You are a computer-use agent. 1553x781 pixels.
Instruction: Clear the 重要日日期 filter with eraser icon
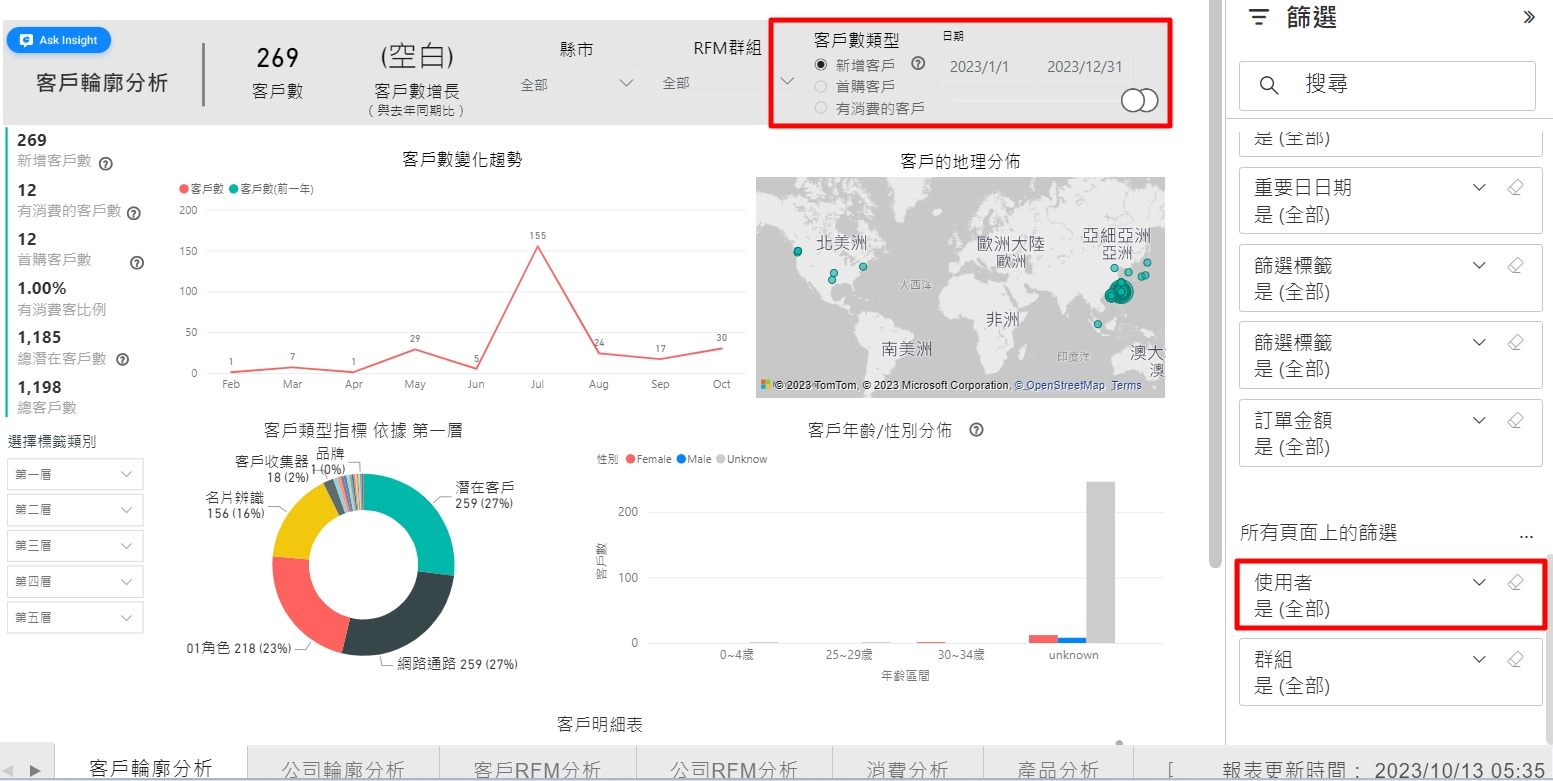point(1514,187)
